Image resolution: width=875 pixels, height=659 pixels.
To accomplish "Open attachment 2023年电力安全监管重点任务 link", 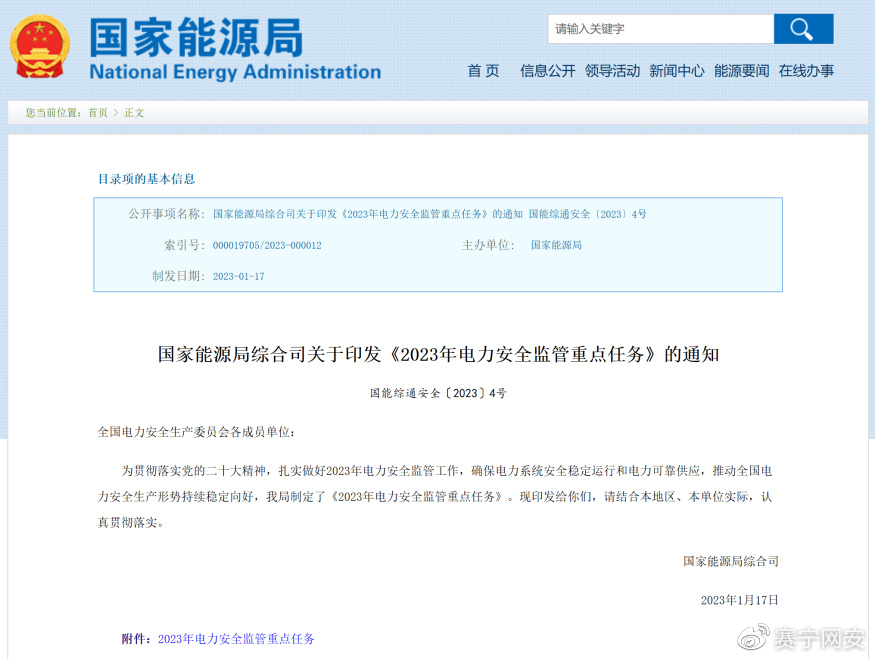I will click(236, 639).
